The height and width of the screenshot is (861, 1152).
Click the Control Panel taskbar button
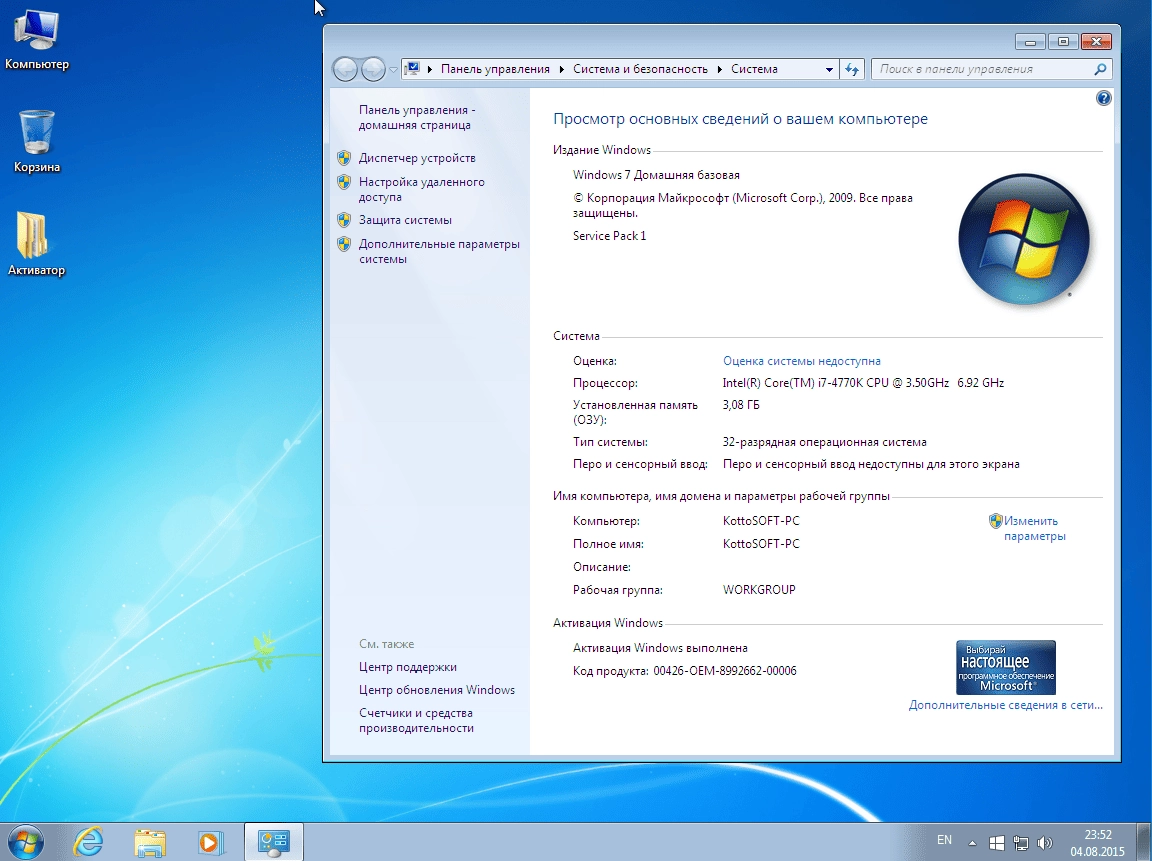click(x=273, y=842)
